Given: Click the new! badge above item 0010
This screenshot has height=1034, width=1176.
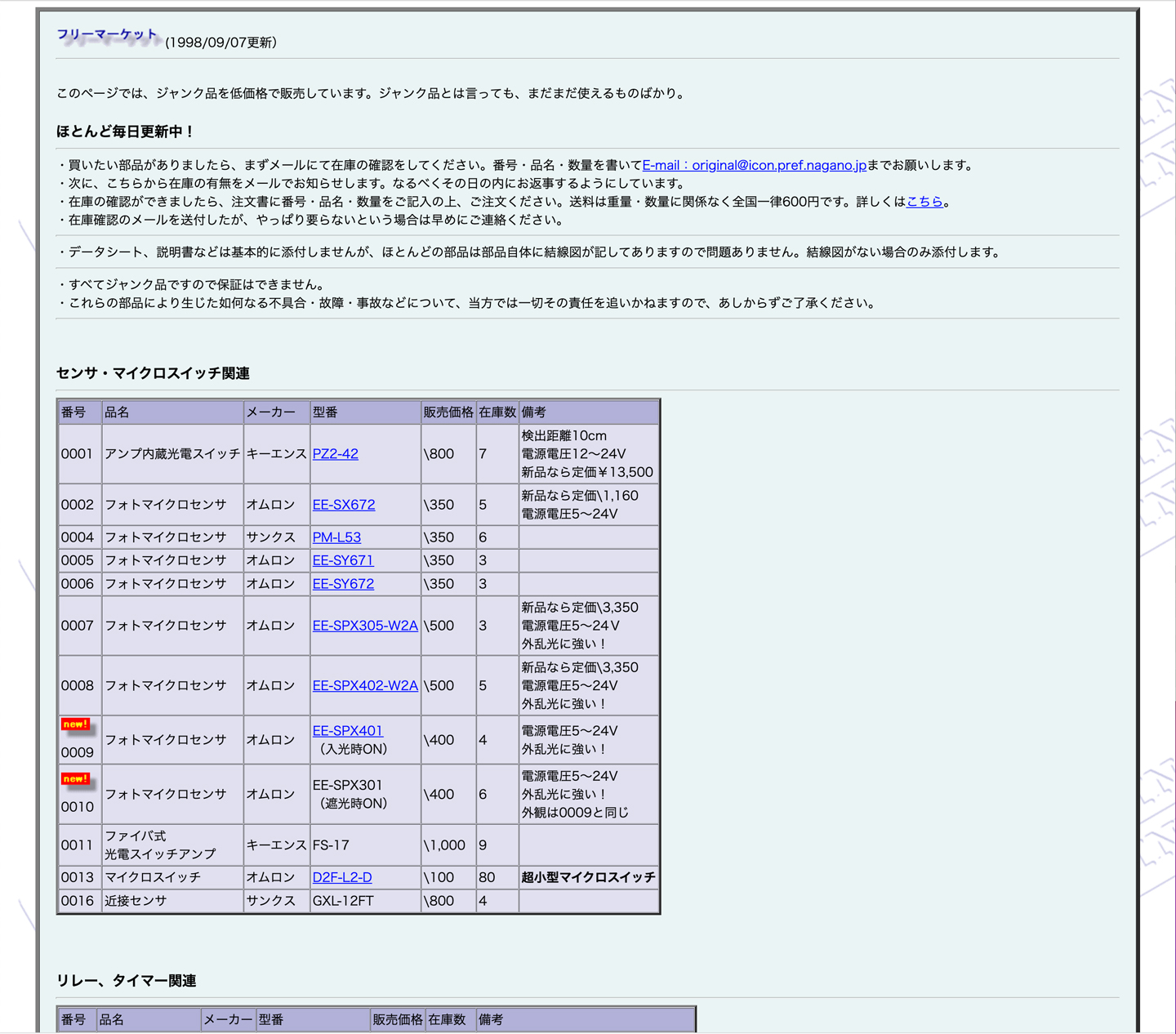Looking at the screenshot, I should point(76,779).
